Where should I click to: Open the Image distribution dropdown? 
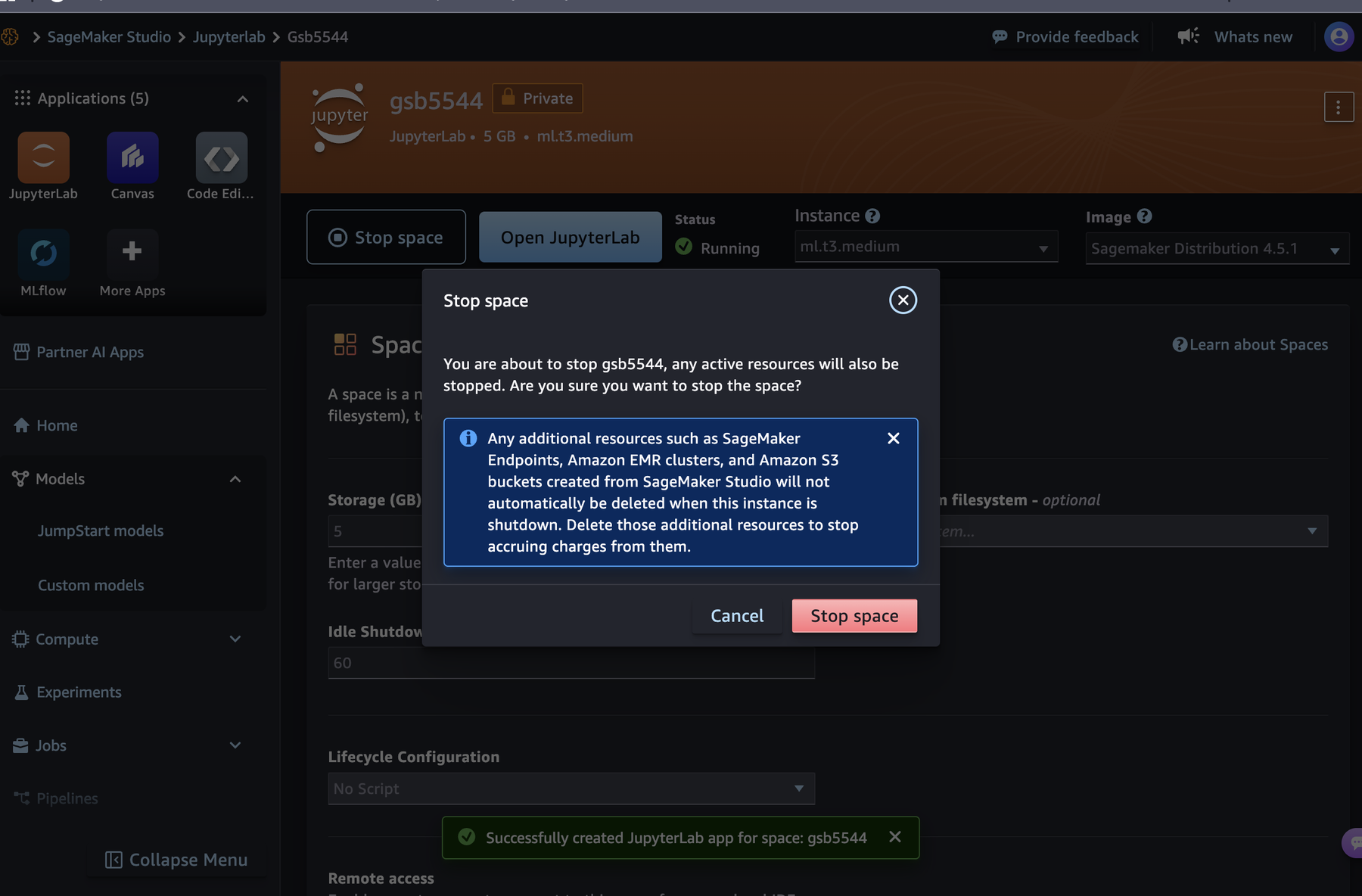tap(1217, 249)
